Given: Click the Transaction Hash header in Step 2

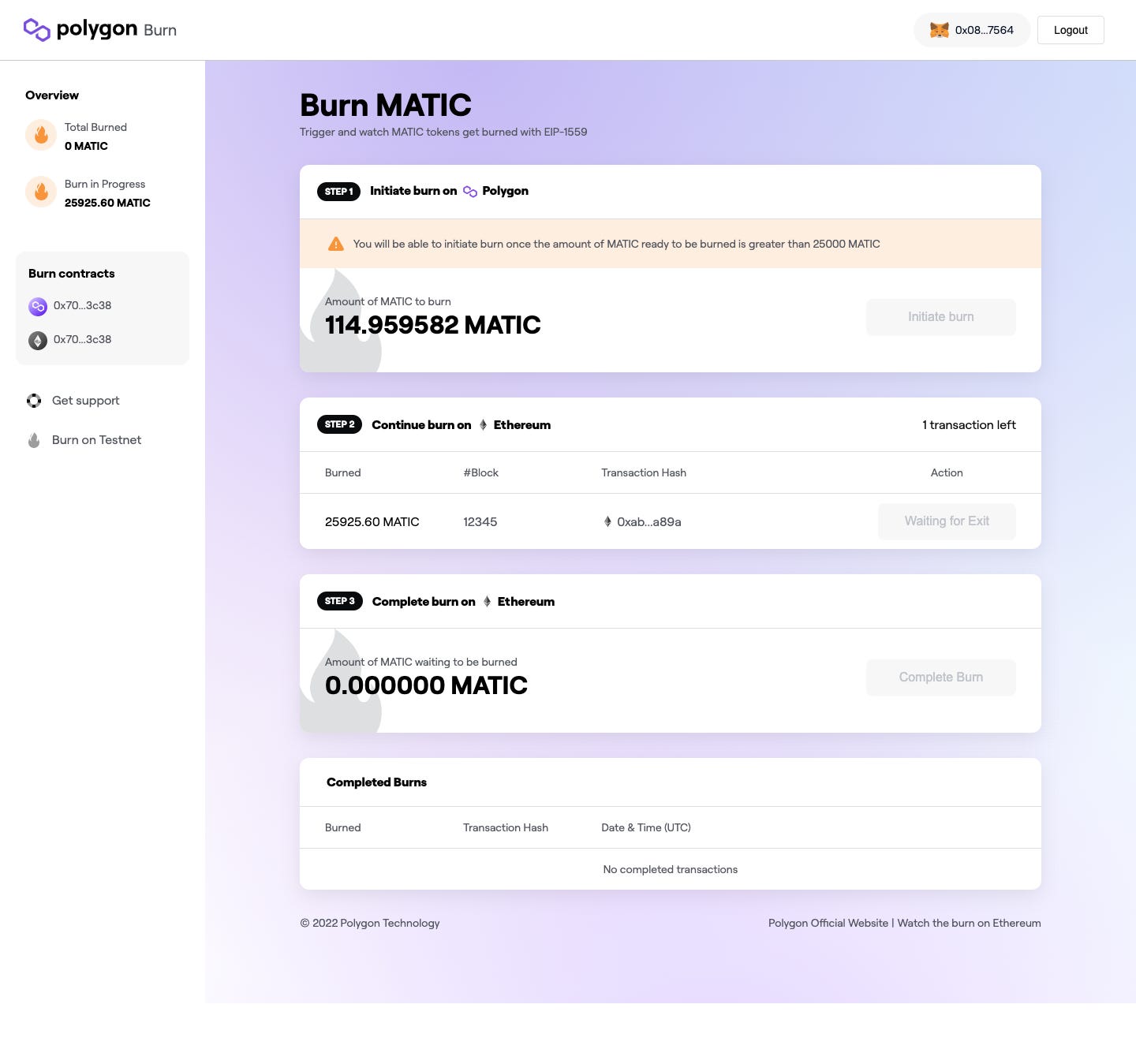Looking at the screenshot, I should 644,472.
